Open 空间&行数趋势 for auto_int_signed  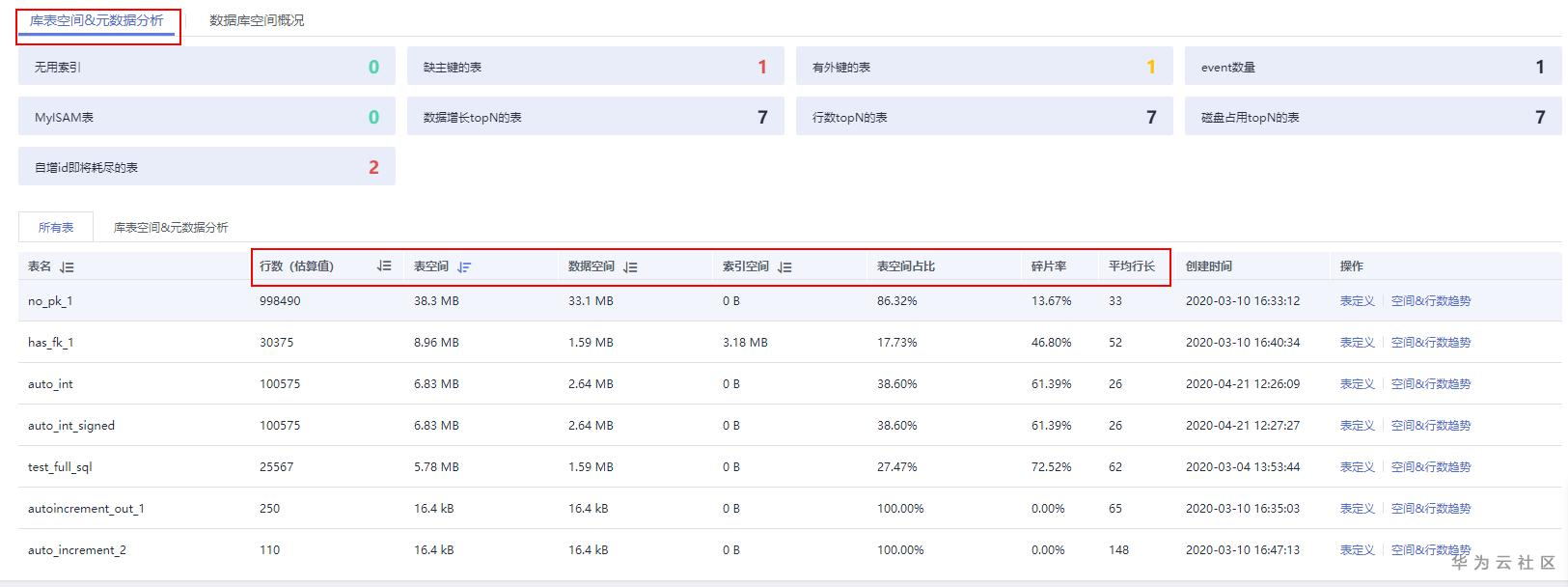click(1430, 426)
